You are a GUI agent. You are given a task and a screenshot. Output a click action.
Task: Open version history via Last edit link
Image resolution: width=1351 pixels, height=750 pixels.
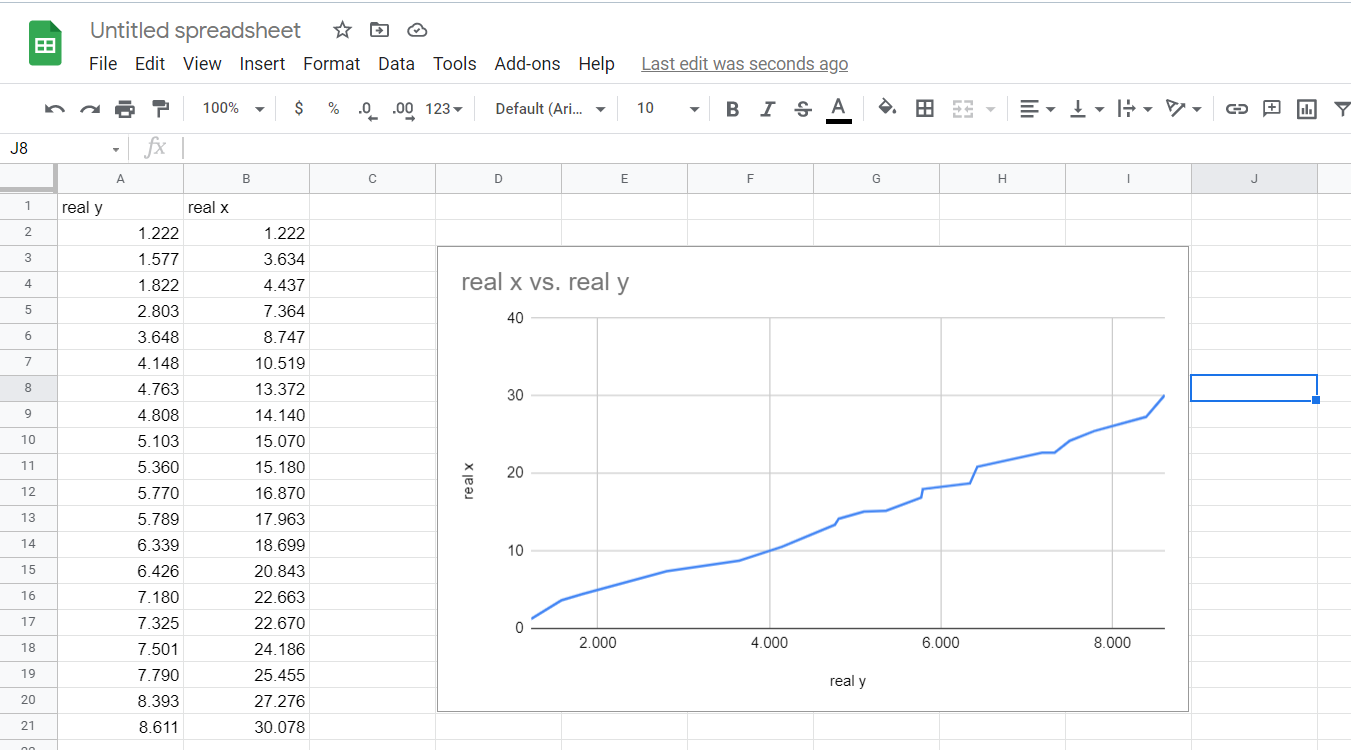click(x=744, y=63)
